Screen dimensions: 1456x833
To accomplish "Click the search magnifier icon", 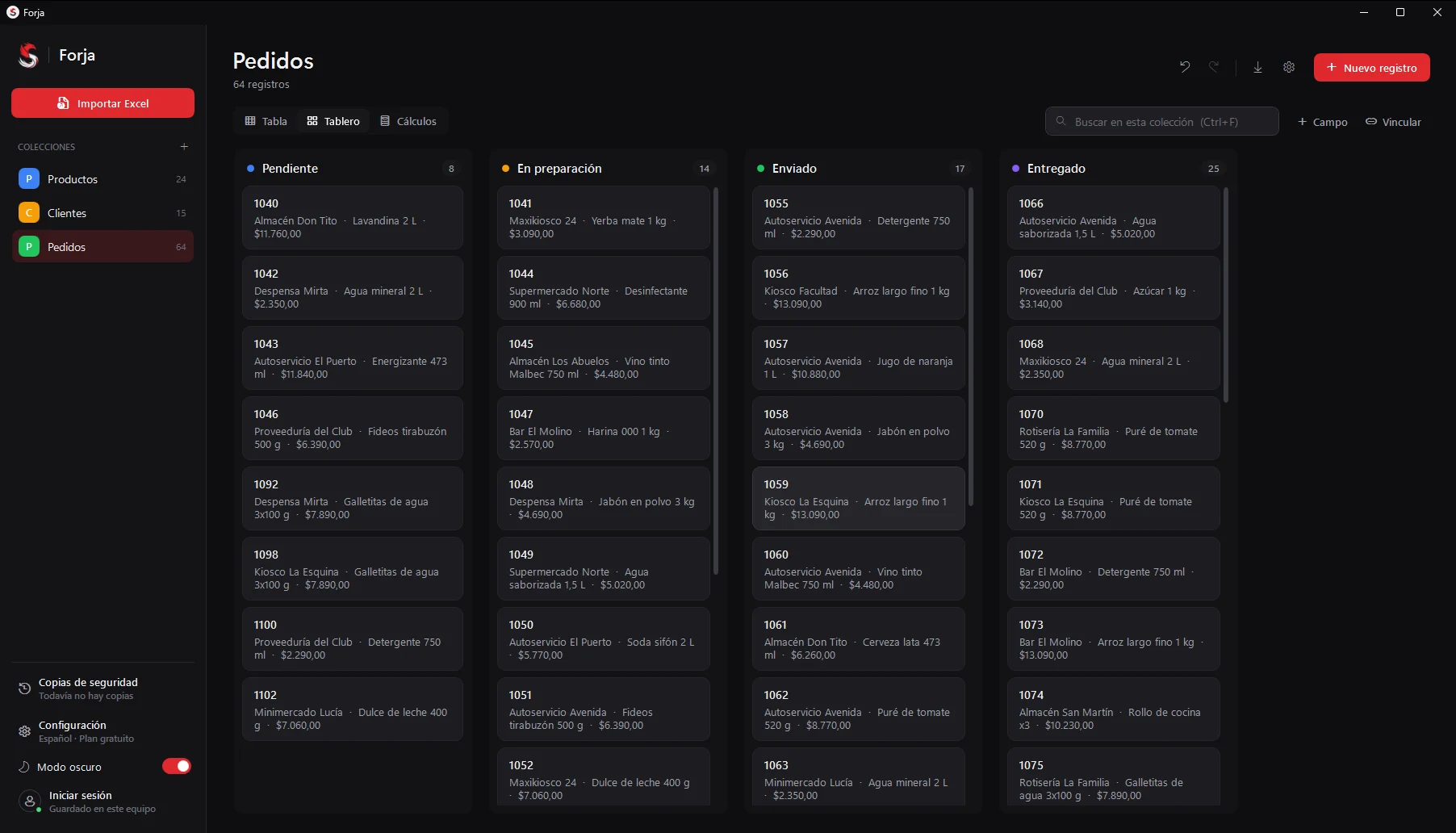I will (x=1061, y=121).
